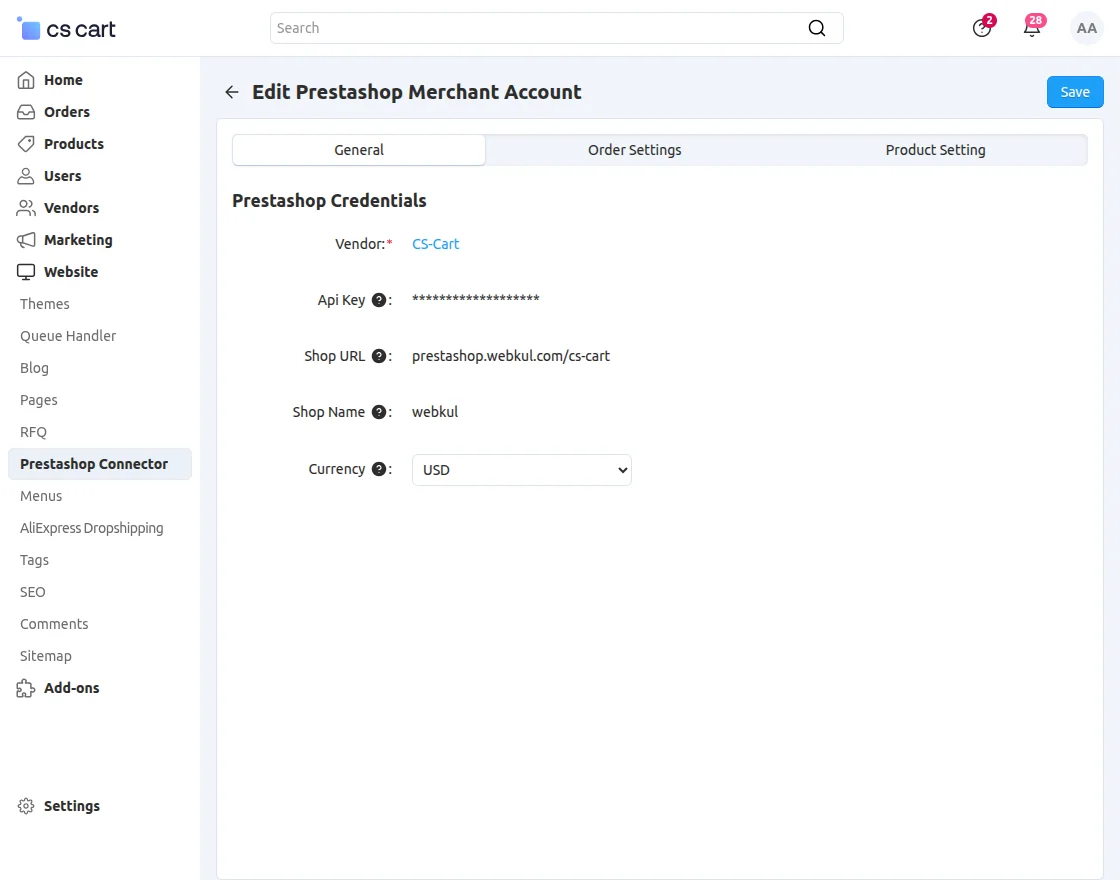Switch to the Product Setting tab

(x=935, y=150)
